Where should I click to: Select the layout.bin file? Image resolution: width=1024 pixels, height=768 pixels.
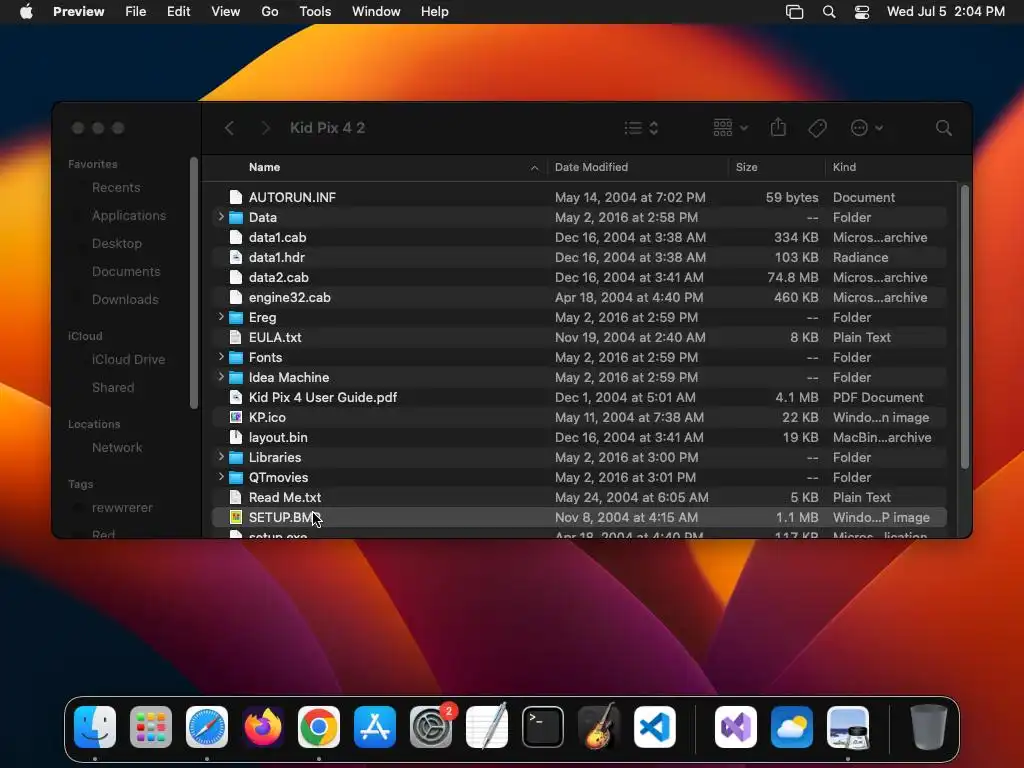click(x=579, y=437)
